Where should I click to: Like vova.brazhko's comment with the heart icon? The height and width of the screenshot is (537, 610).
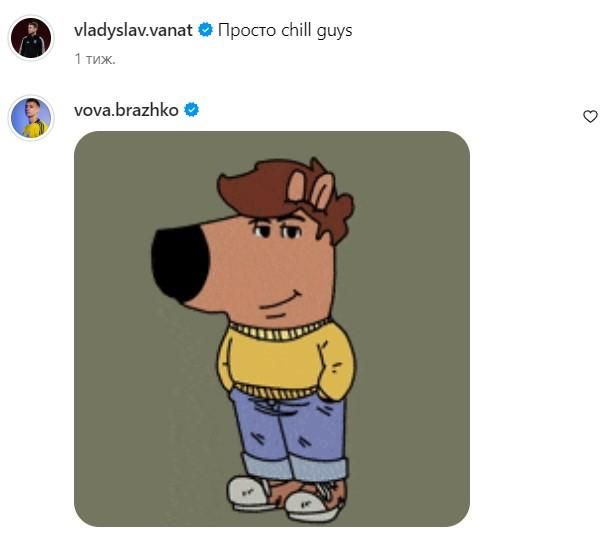[590, 116]
